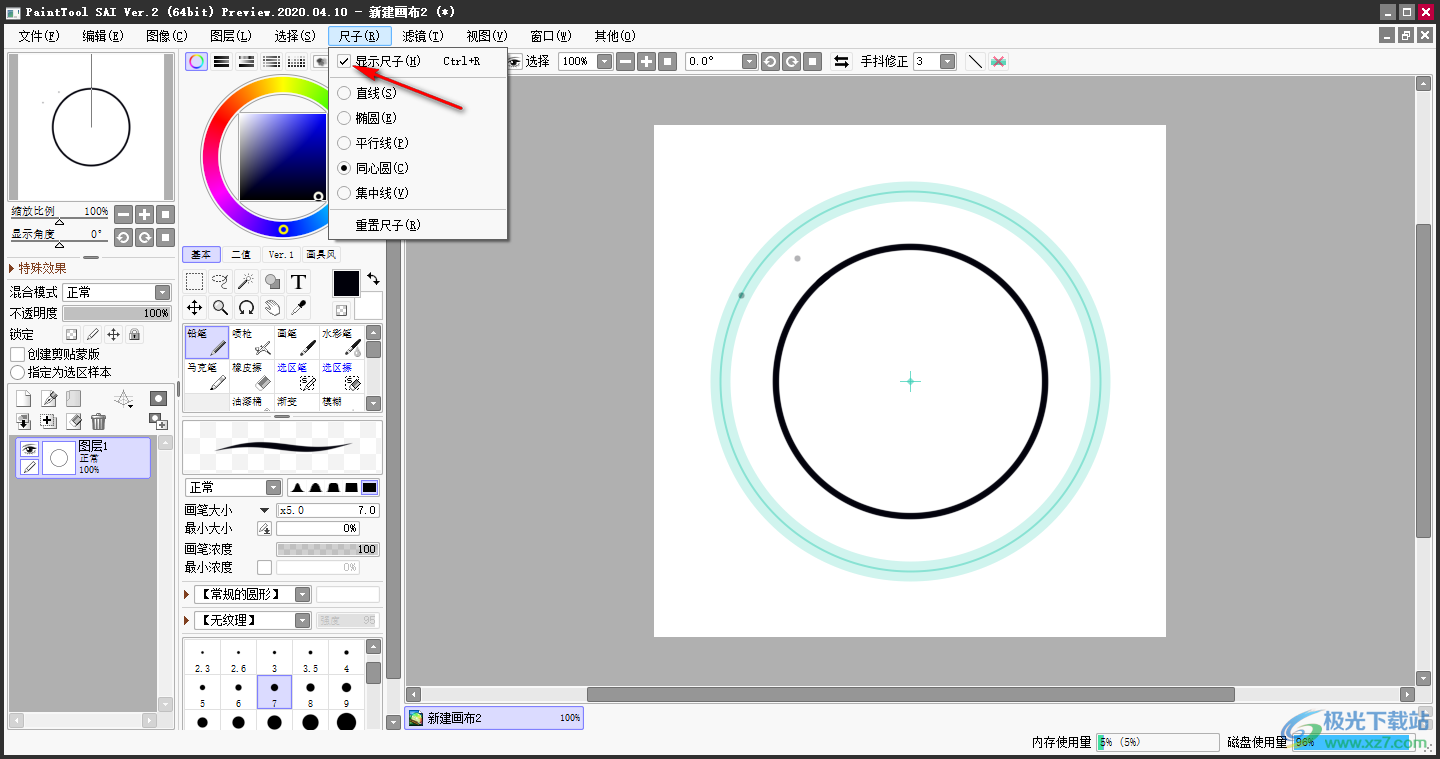Select brush size preset 7
This screenshot has height=759, width=1440.
pyautogui.click(x=274, y=692)
